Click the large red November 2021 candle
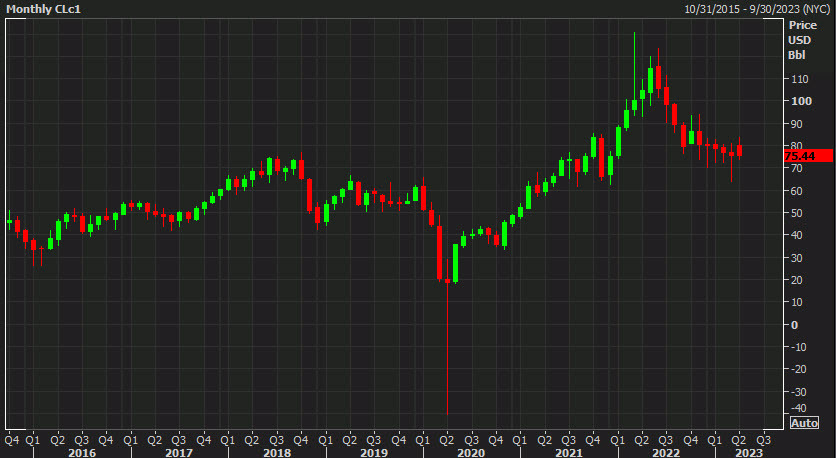This screenshot has height=458, width=836. (601, 157)
